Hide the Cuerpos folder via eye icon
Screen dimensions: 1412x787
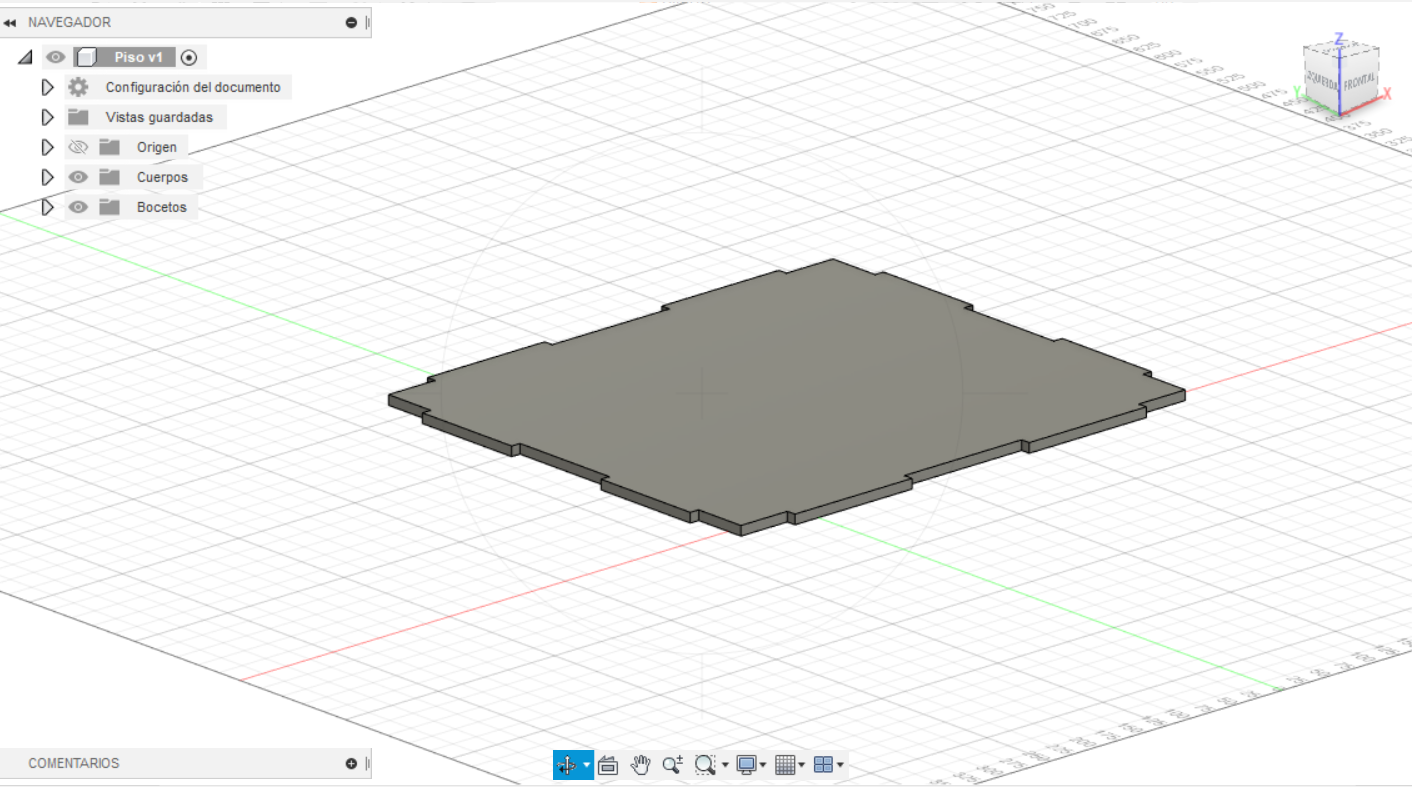click(78, 177)
